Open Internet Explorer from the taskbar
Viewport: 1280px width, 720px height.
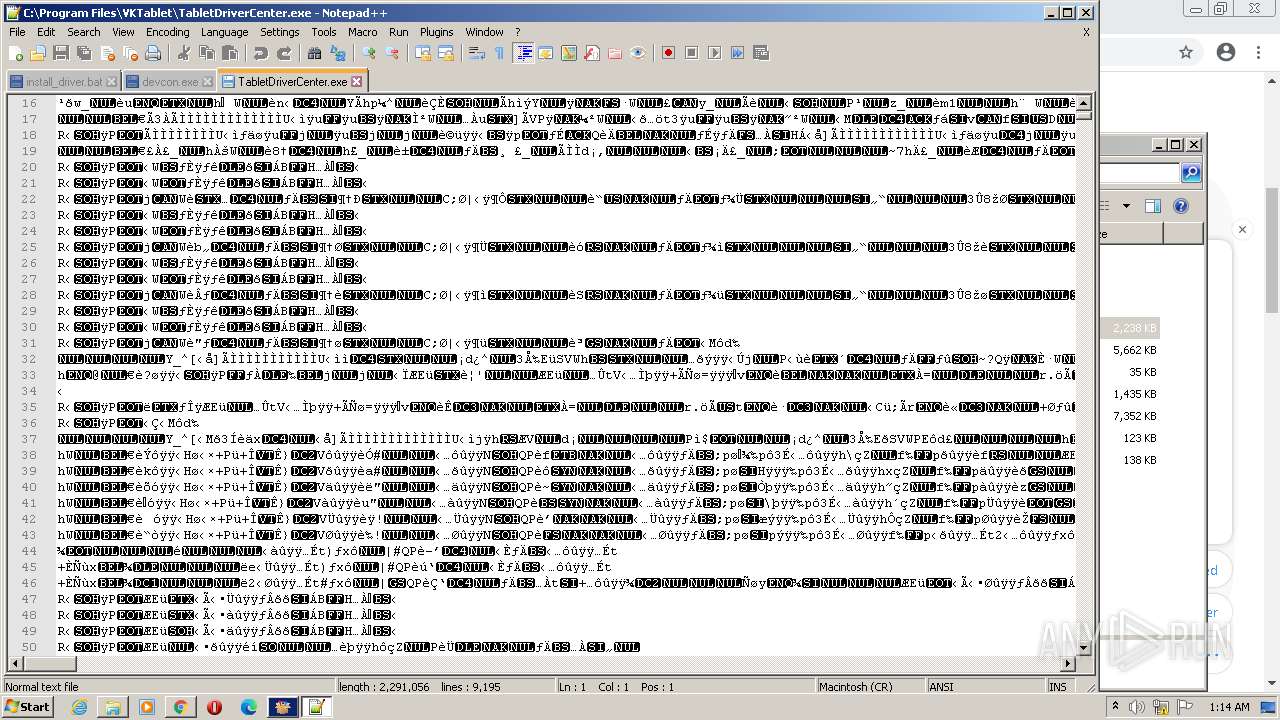tap(79, 707)
